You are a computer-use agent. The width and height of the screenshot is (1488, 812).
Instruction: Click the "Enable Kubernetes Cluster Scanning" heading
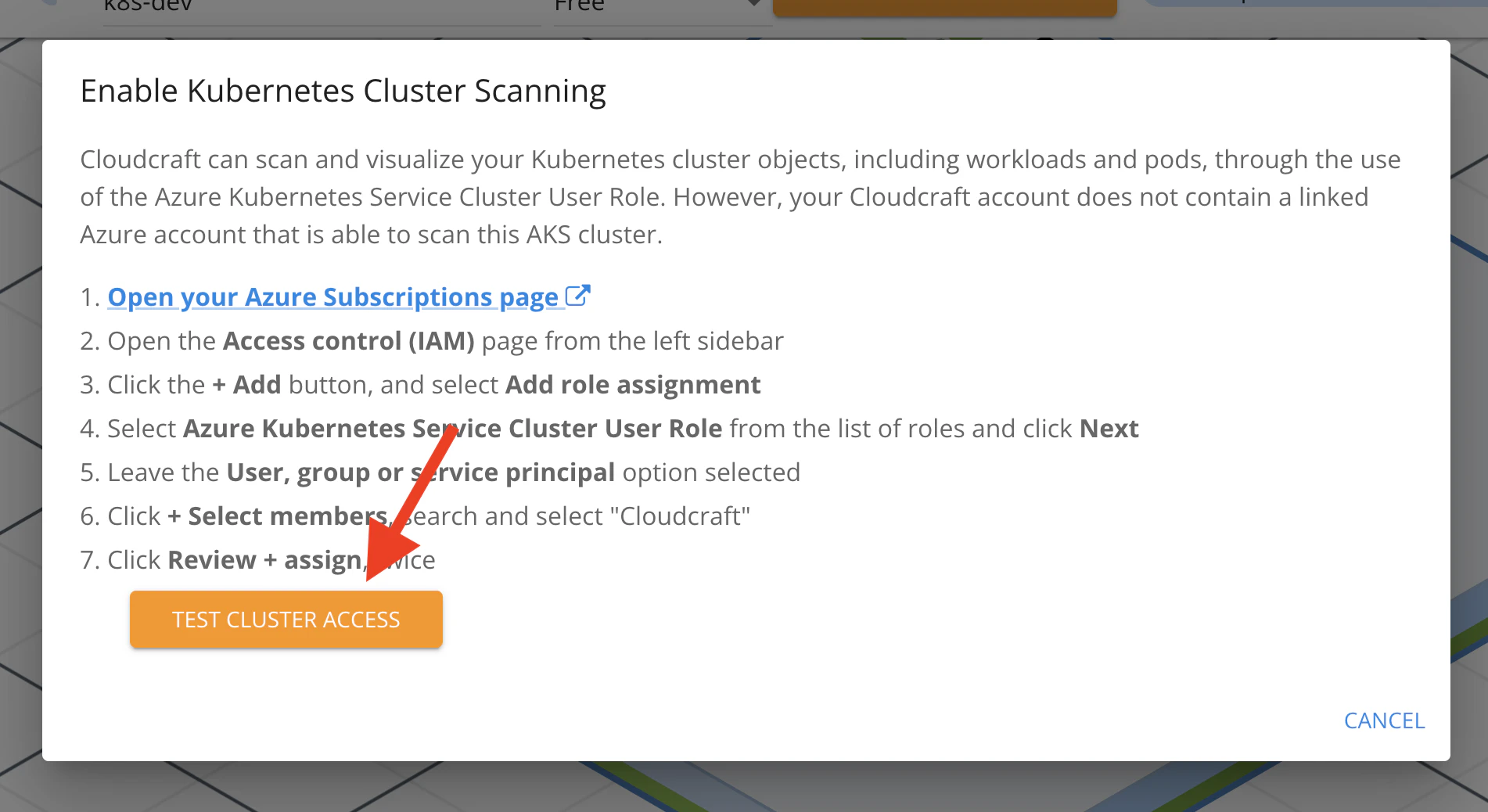(x=343, y=91)
